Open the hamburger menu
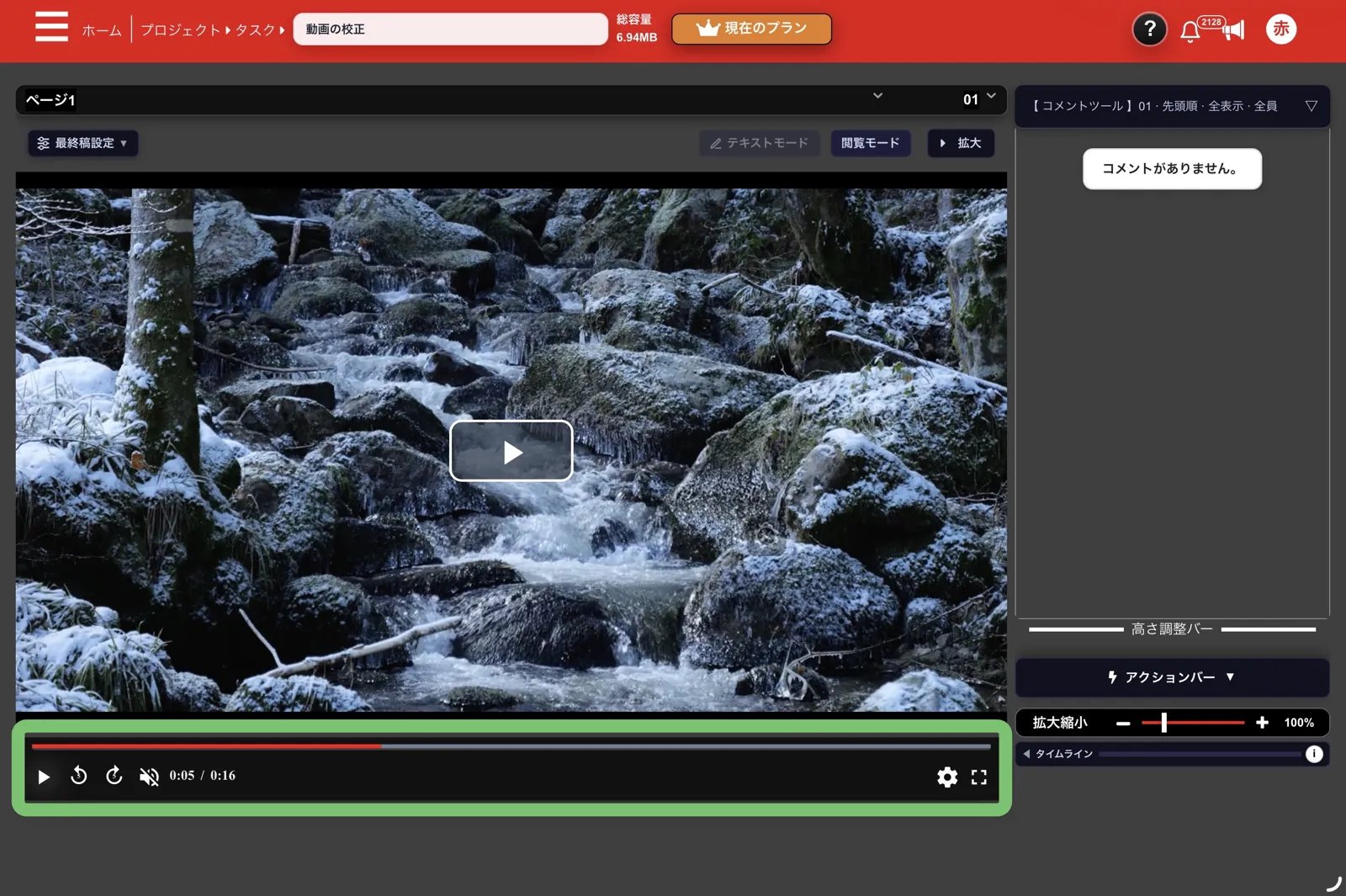 (51, 27)
